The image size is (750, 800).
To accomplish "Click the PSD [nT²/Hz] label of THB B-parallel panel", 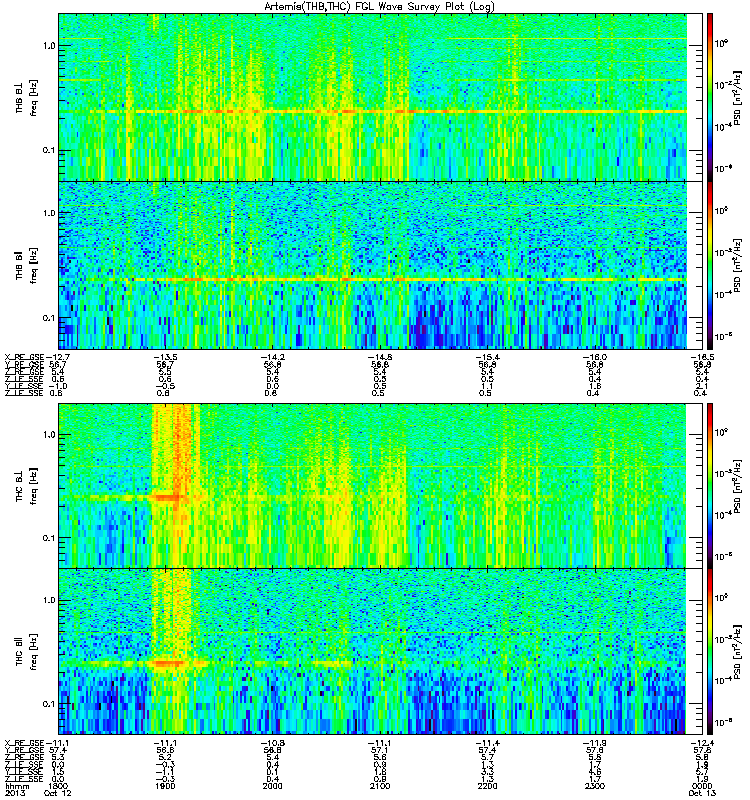I will pyautogui.click(x=737, y=265).
